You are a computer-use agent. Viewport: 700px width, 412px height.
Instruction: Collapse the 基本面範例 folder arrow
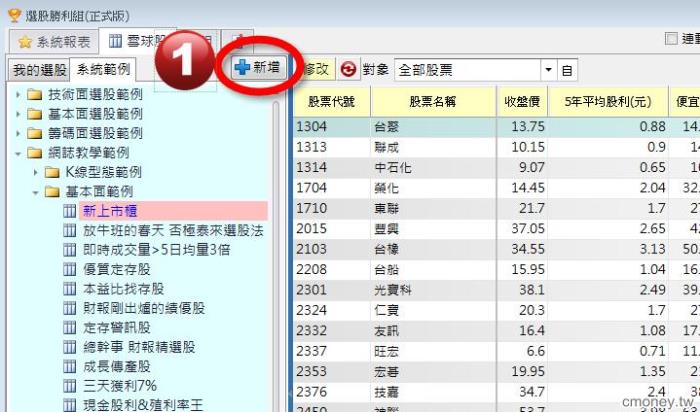pyautogui.click(x=35, y=192)
